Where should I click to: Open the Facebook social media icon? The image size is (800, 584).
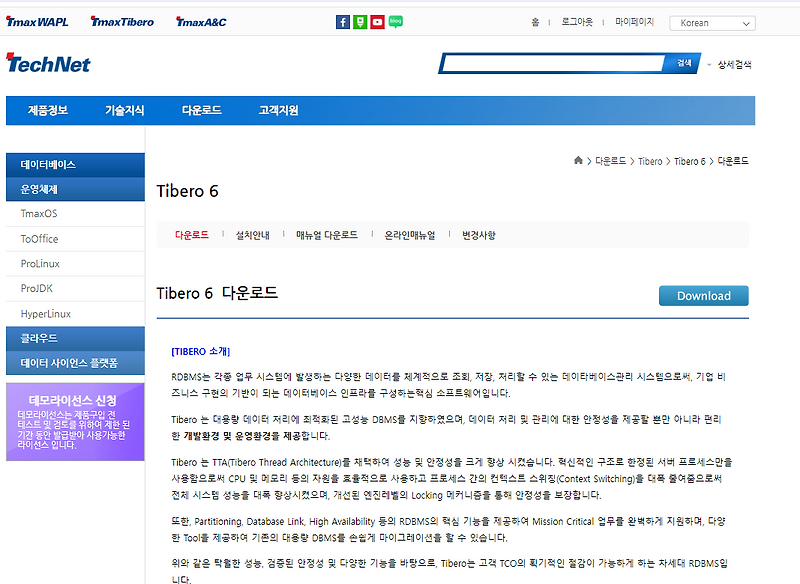point(342,21)
